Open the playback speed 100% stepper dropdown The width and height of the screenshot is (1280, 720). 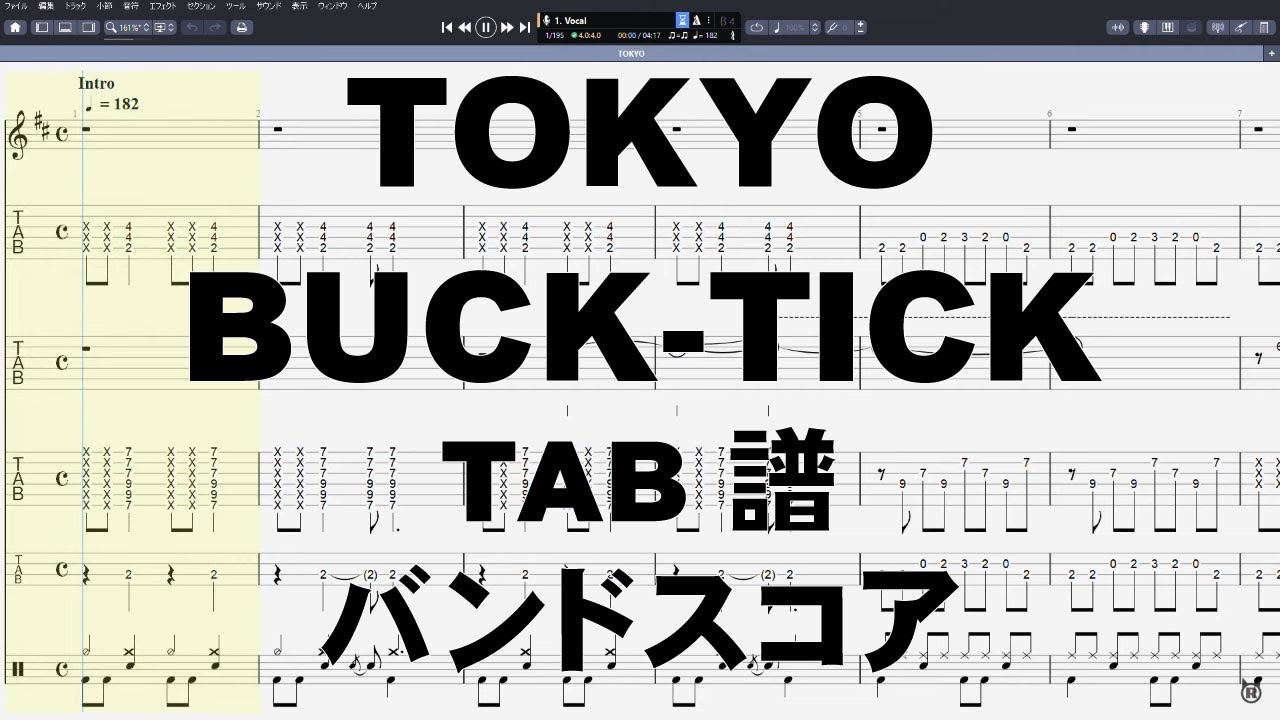[815, 27]
